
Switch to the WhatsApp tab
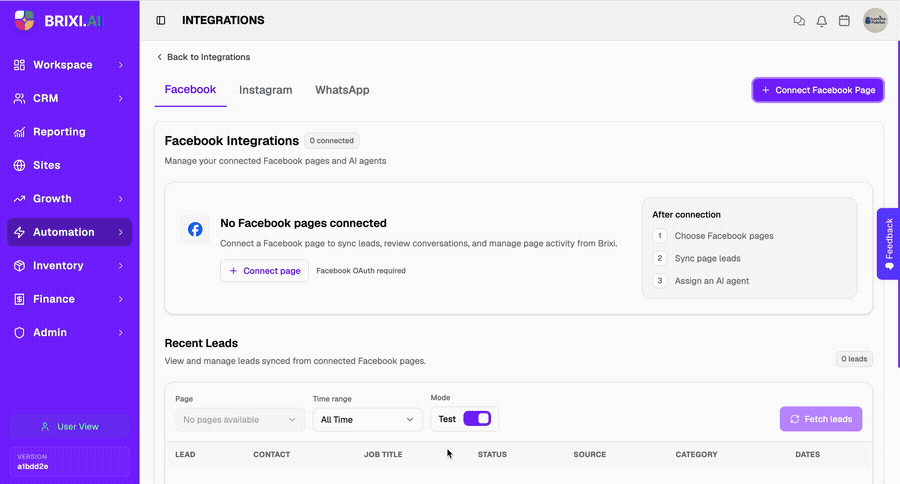click(x=342, y=90)
